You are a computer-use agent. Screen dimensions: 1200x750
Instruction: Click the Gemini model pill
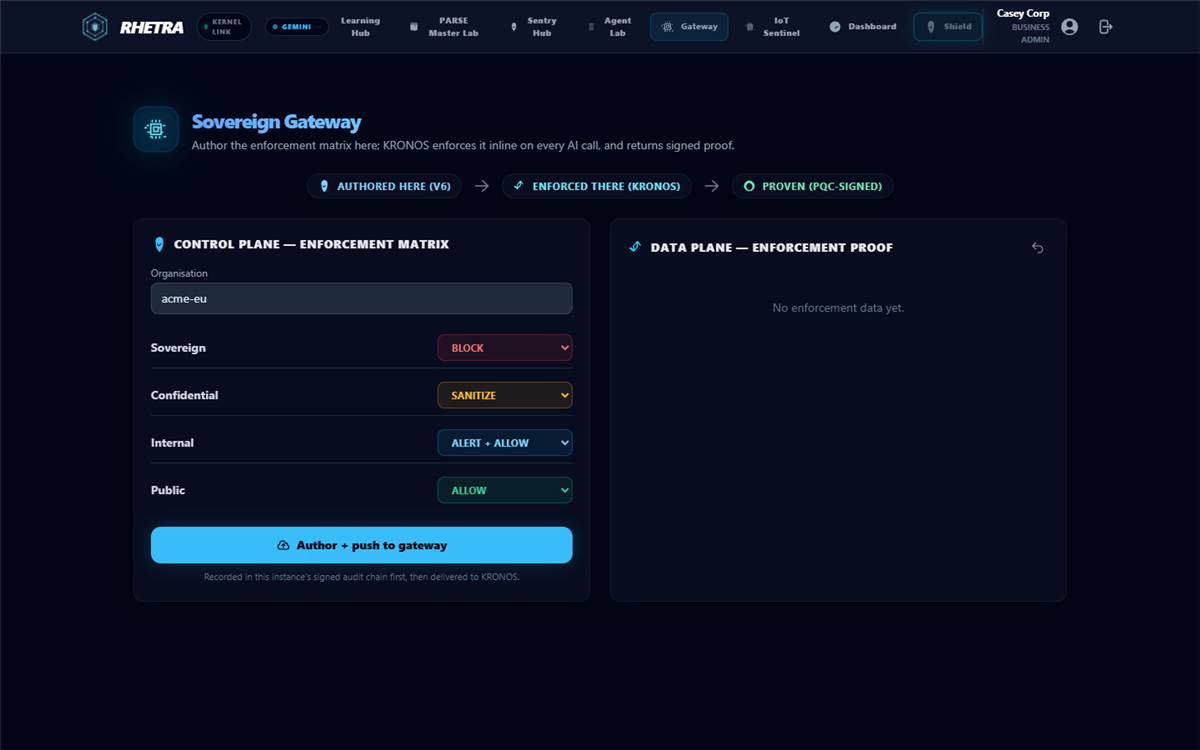[297, 27]
